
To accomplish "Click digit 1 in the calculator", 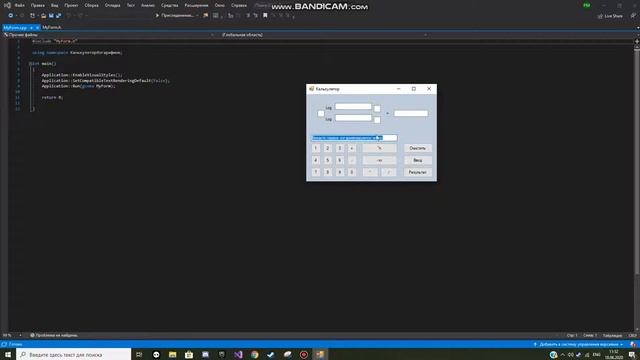I will pyautogui.click(x=316, y=148).
